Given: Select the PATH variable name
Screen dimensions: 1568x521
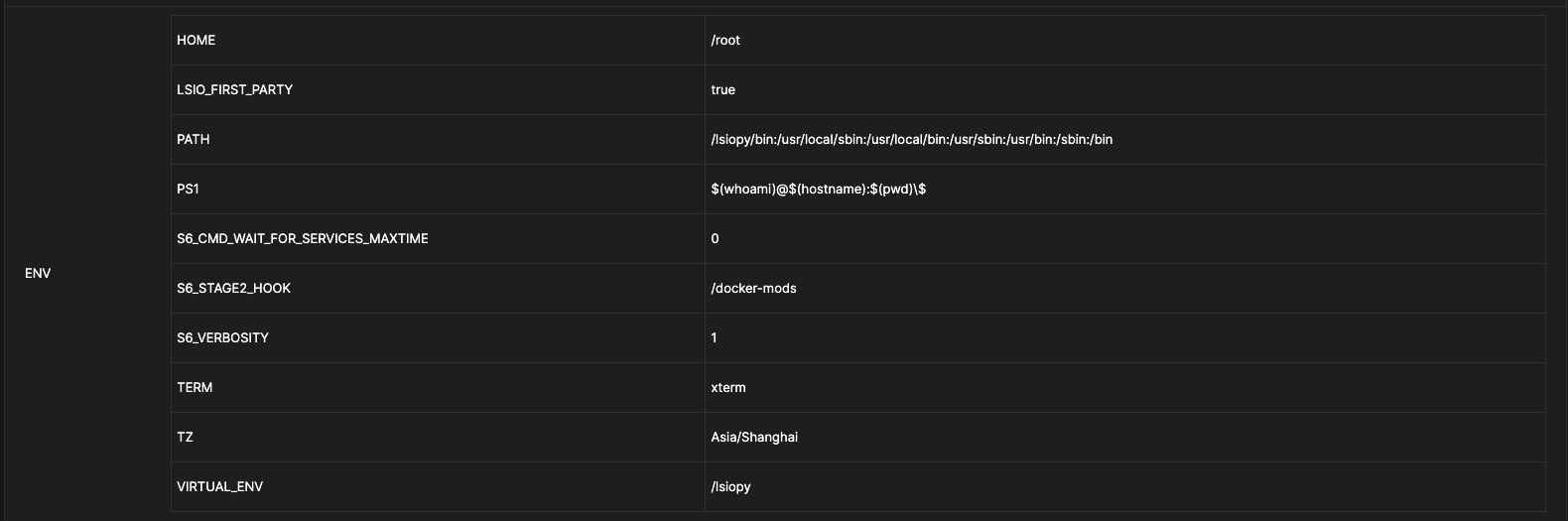Looking at the screenshot, I should tap(193, 140).
